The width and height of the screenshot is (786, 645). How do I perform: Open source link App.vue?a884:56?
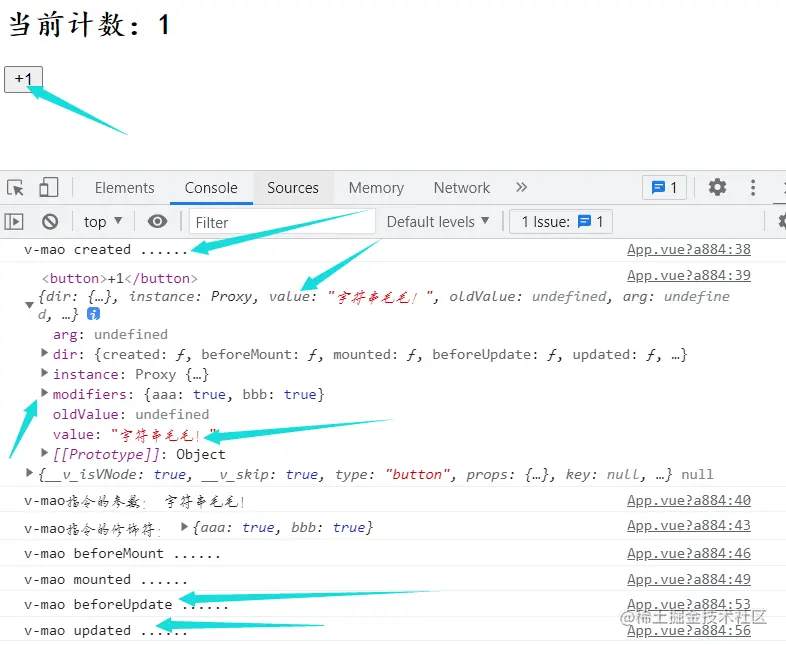tap(689, 630)
